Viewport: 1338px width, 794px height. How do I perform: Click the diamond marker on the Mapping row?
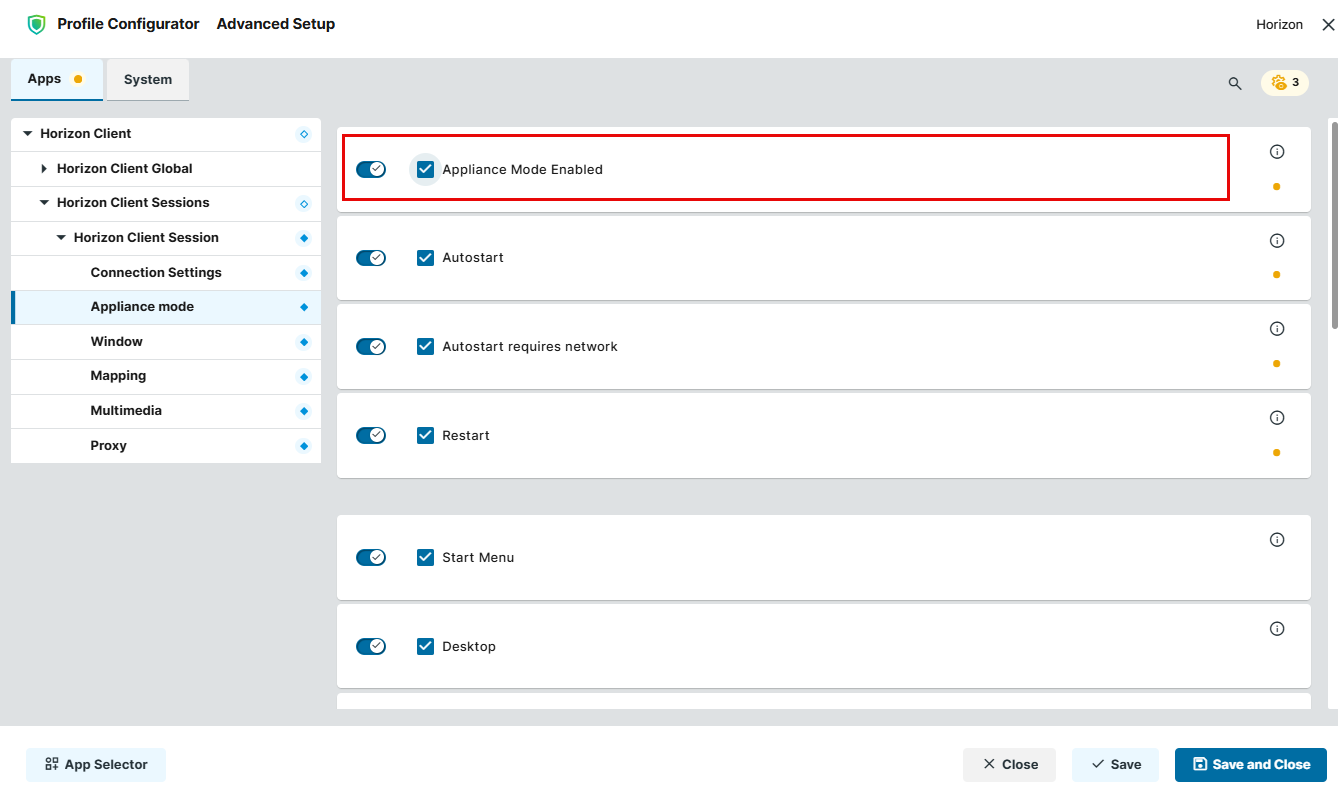point(304,377)
